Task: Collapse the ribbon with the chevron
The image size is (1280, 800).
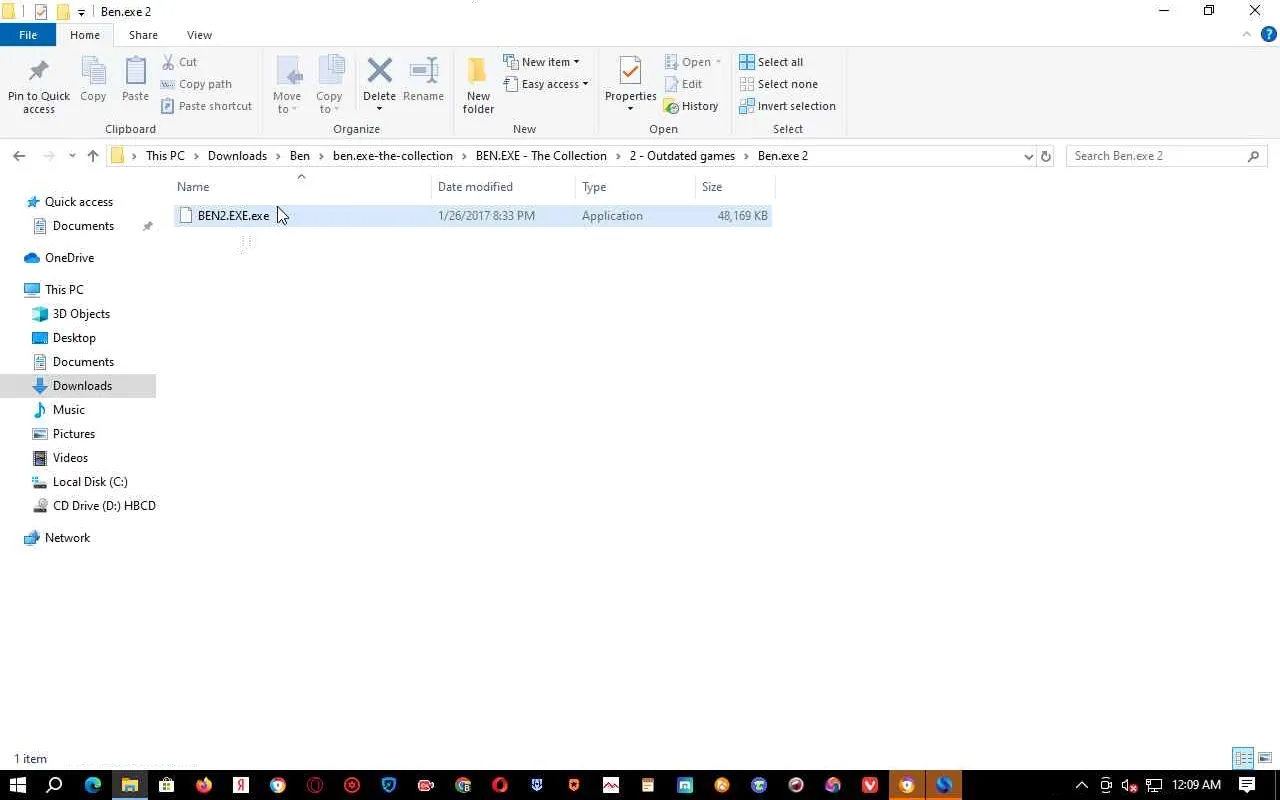Action: pyautogui.click(x=1246, y=35)
